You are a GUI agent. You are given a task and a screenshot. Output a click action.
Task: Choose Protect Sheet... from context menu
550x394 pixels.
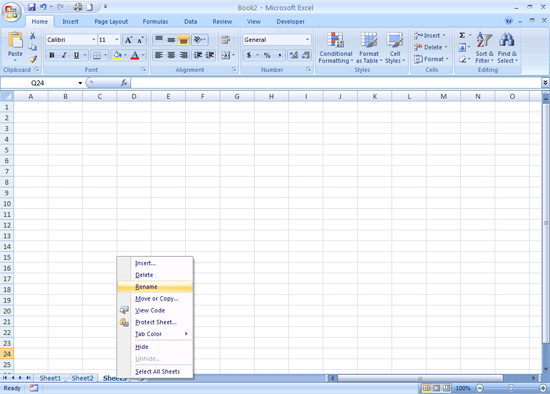tap(155, 322)
